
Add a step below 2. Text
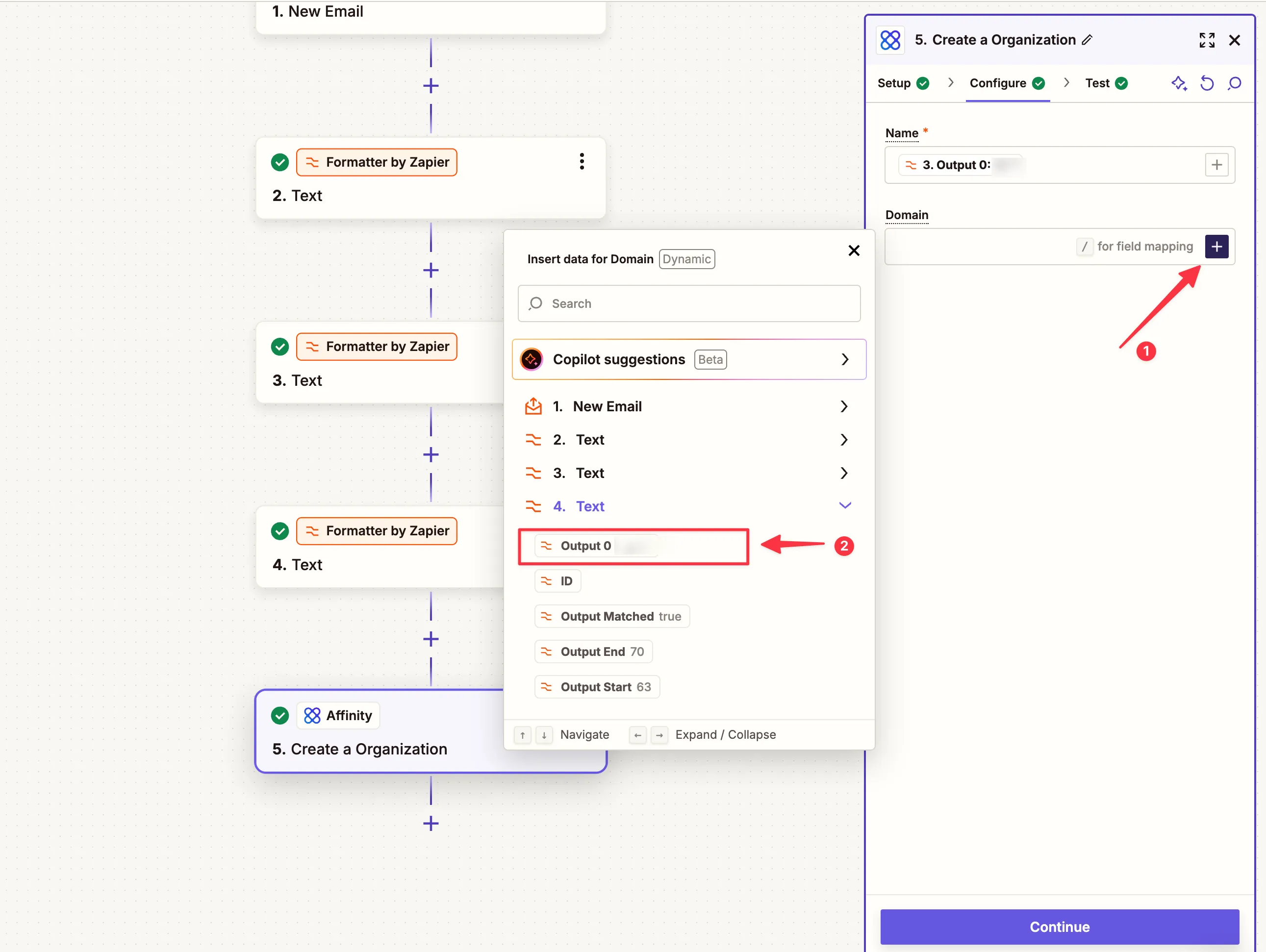click(x=430, y=271)
